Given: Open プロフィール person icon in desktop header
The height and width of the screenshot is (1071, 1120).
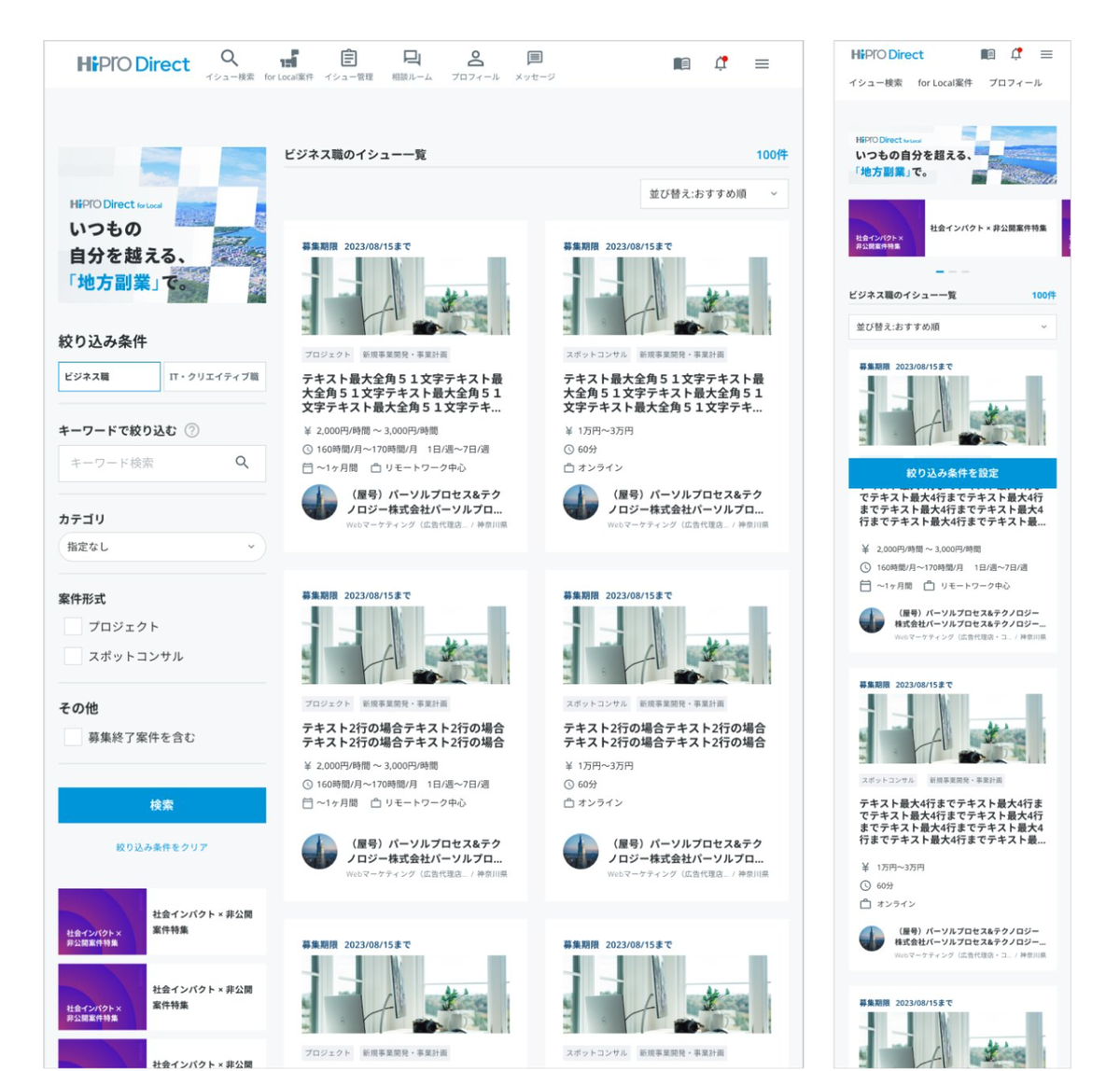Looking at the screenshot, I should (x=475, y=59).
